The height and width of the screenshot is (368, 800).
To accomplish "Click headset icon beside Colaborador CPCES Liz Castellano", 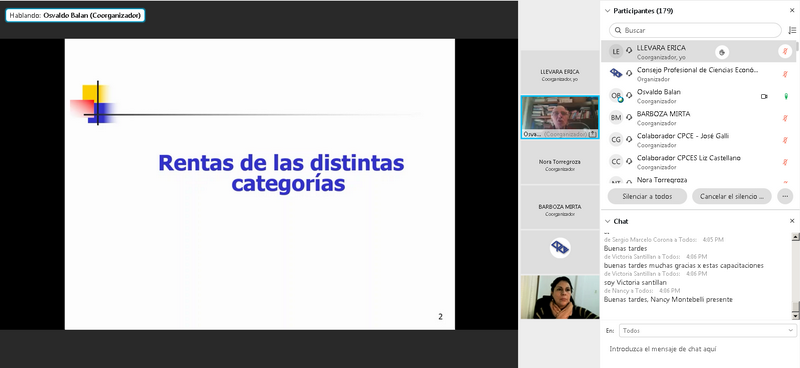I will 629,161.
